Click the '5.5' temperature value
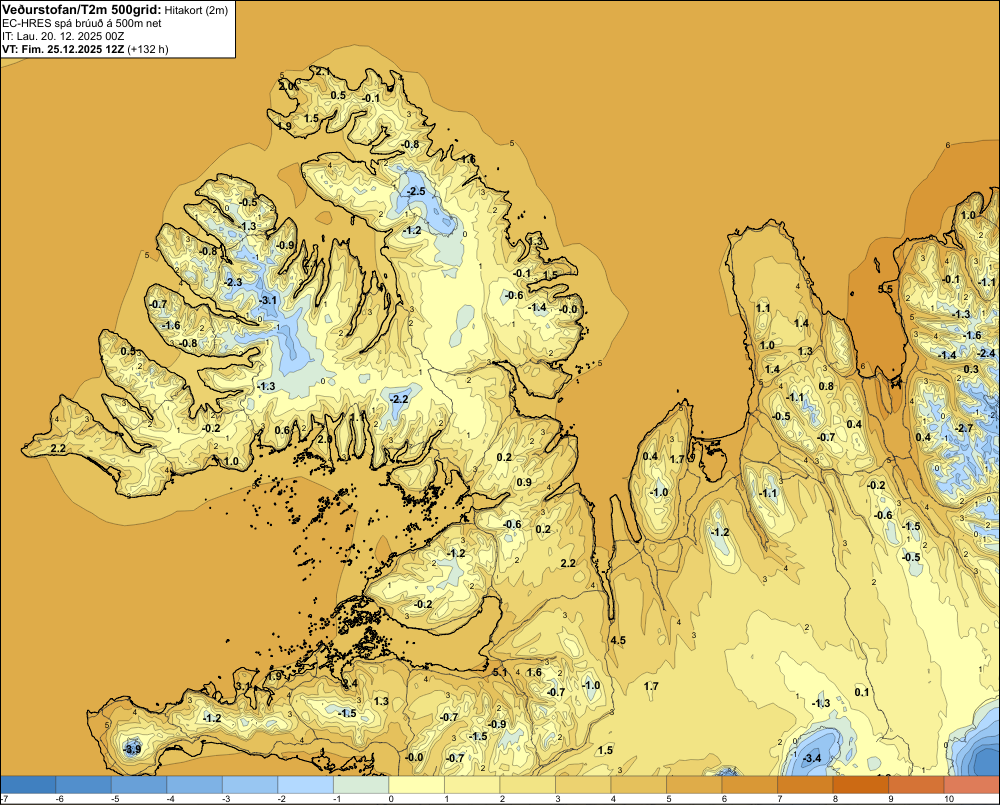Image resolution: width=1000 pixels, height=805 pixels. 885,289
